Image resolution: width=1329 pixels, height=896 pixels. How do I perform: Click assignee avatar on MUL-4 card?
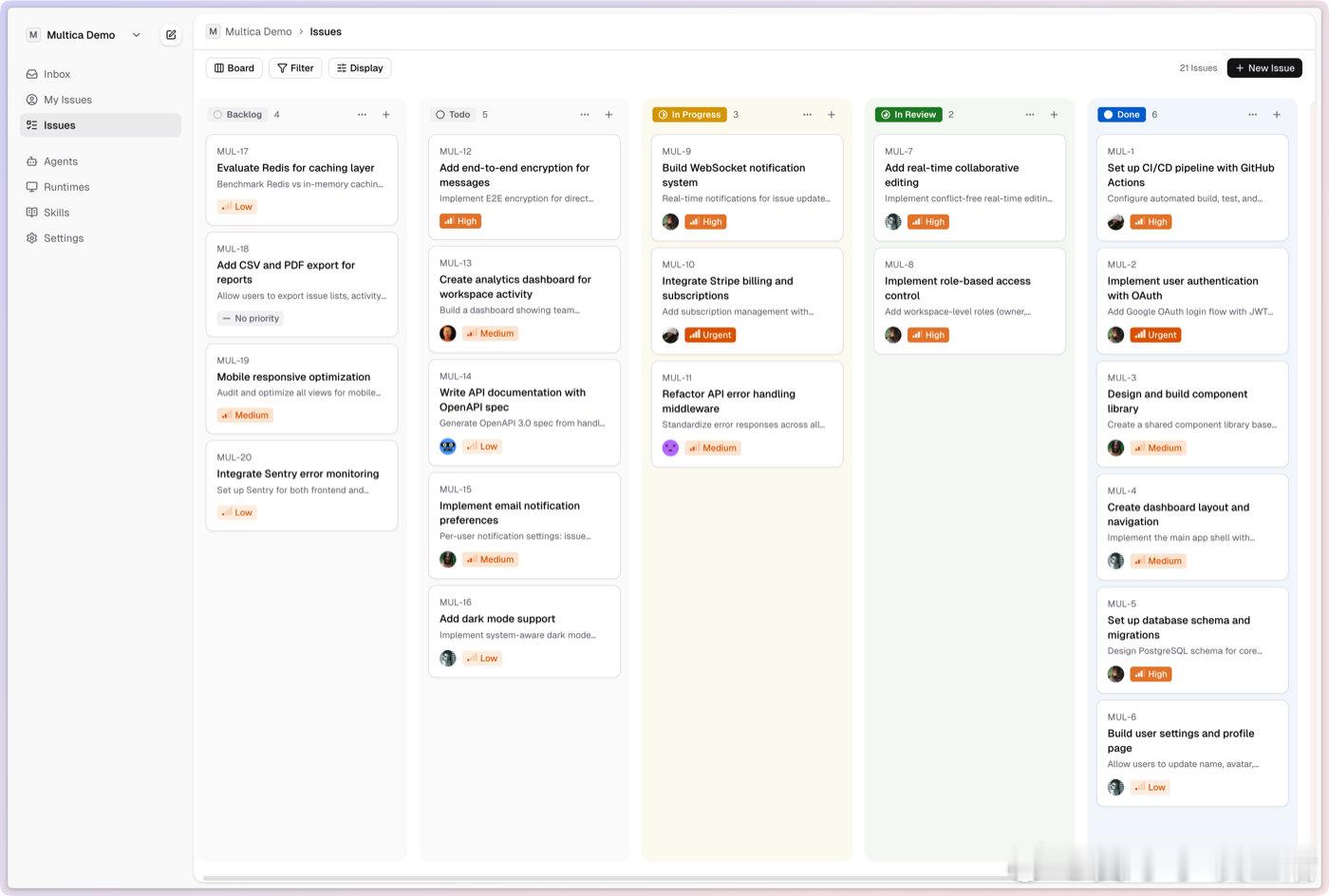1115,561
